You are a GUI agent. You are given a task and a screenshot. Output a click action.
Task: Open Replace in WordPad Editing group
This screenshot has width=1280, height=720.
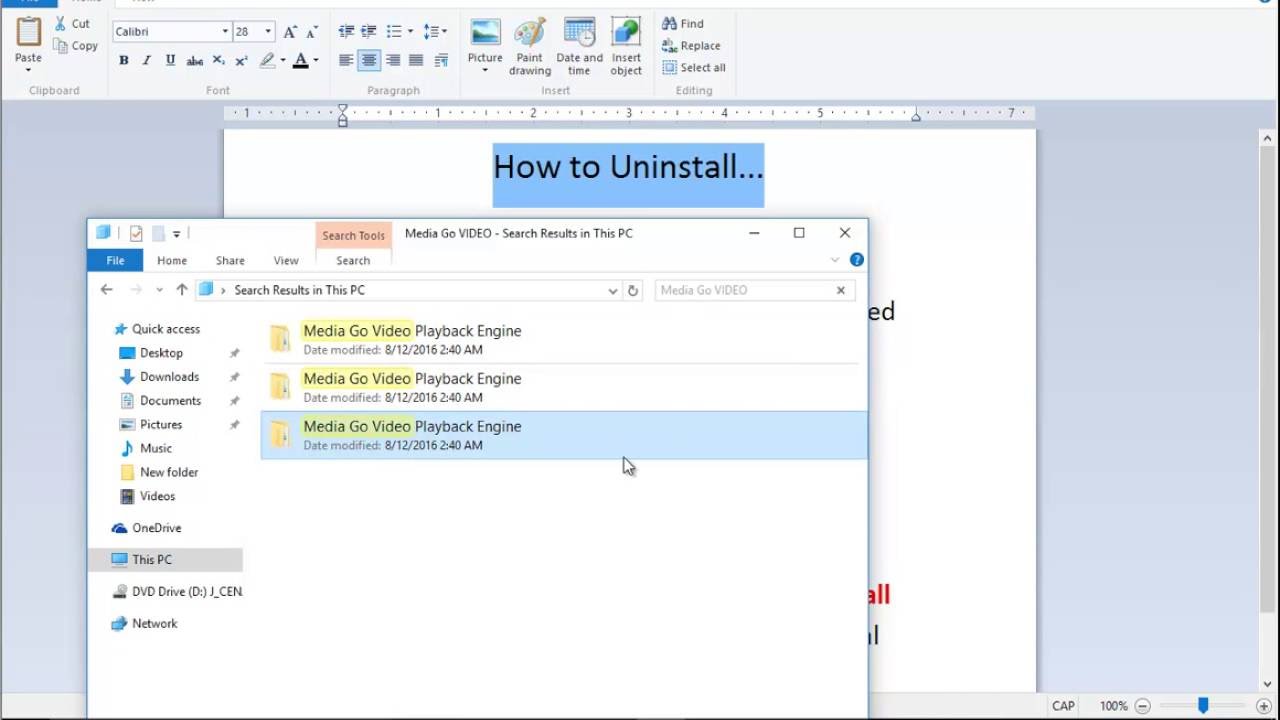[691, 45]
